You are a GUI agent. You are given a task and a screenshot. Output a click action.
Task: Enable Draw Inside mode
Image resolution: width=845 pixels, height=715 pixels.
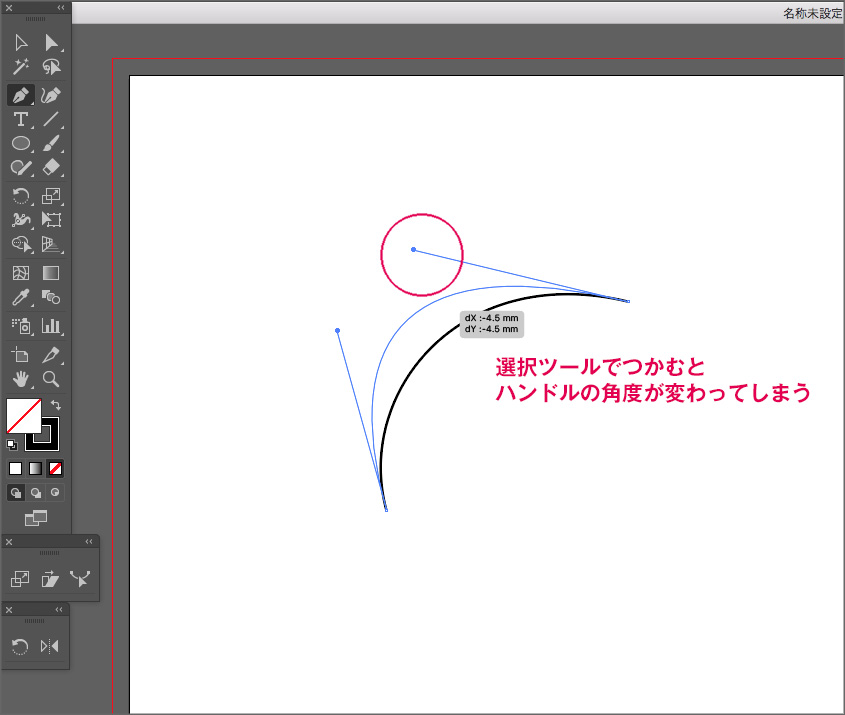tap(55, 492)
